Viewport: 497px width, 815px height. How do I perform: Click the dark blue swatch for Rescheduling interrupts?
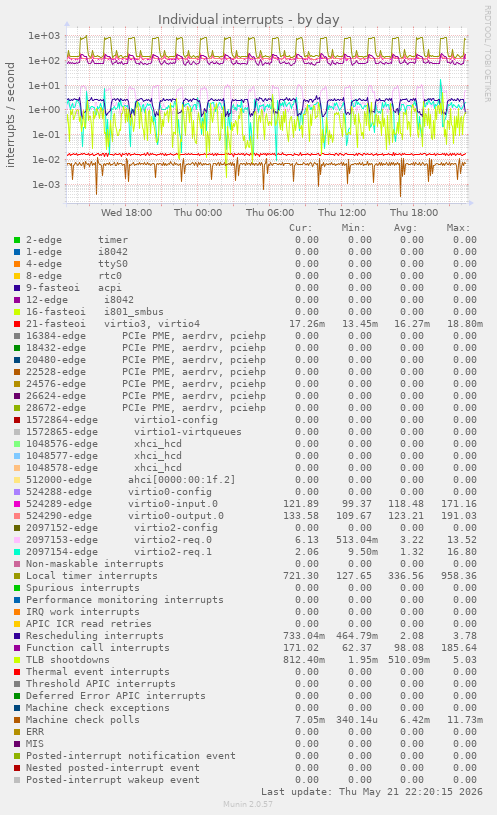tap(17, 636)
